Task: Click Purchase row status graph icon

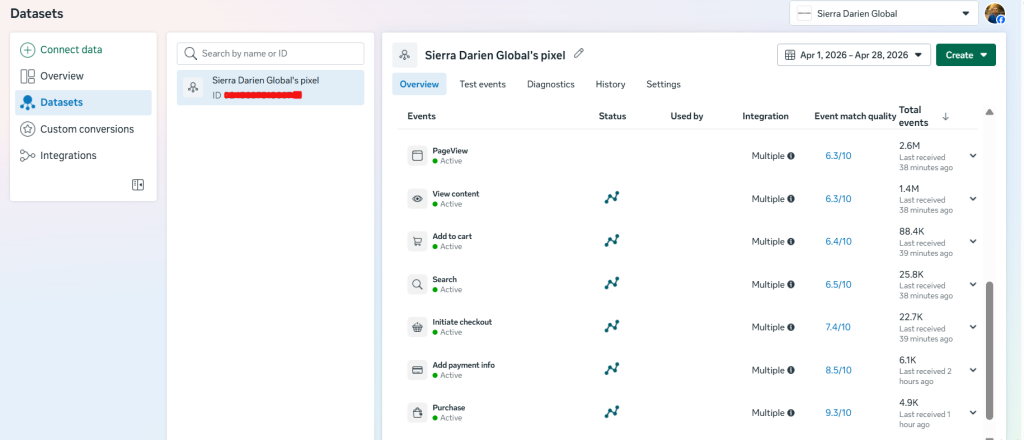Action: click(611, 412)
